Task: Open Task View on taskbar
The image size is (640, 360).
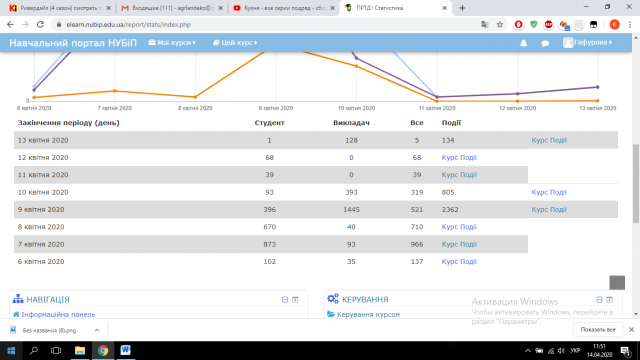Action: 56,351
